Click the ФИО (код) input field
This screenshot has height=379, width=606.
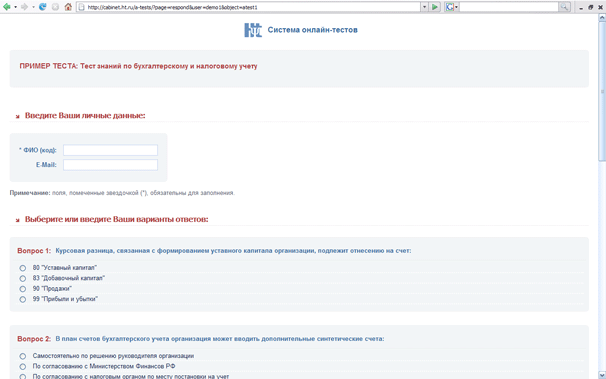point(111,150)
